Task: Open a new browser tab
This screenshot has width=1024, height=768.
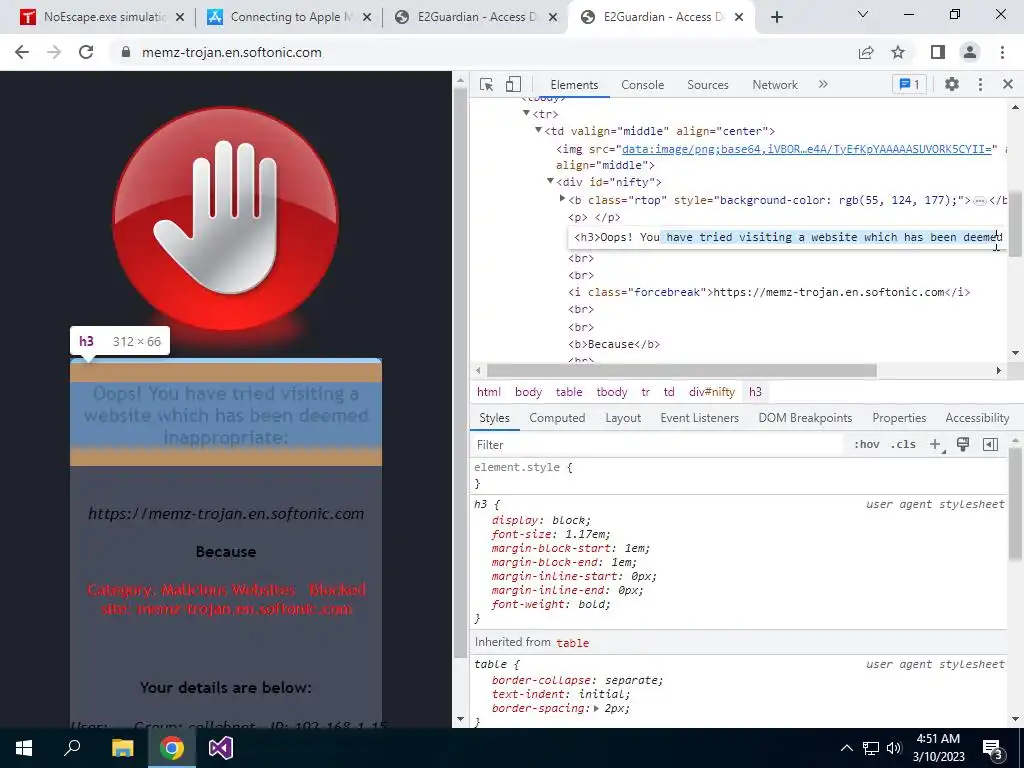Action: [x=776, y=18]
